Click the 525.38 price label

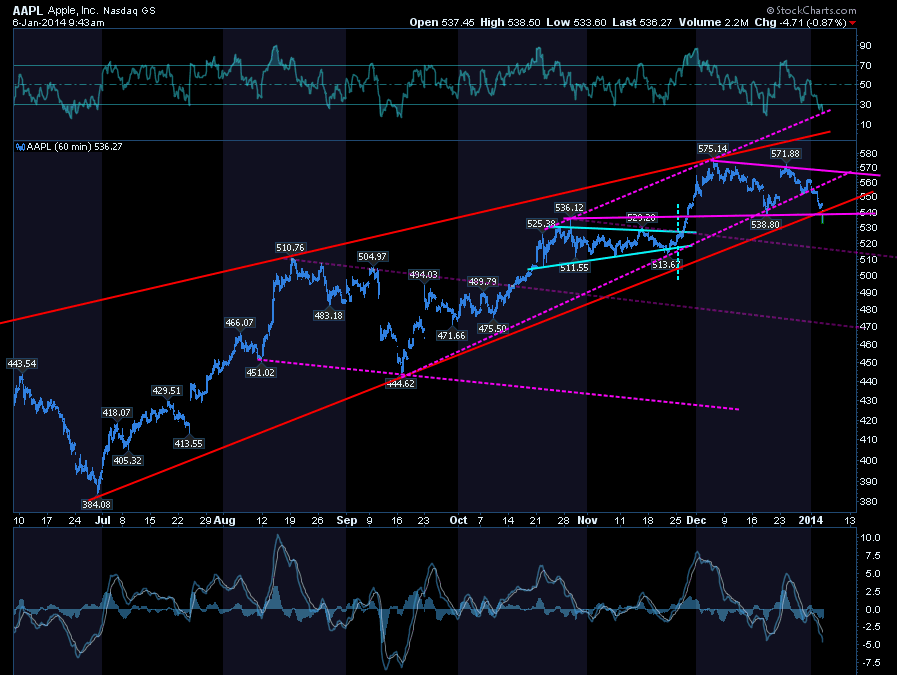541,224
